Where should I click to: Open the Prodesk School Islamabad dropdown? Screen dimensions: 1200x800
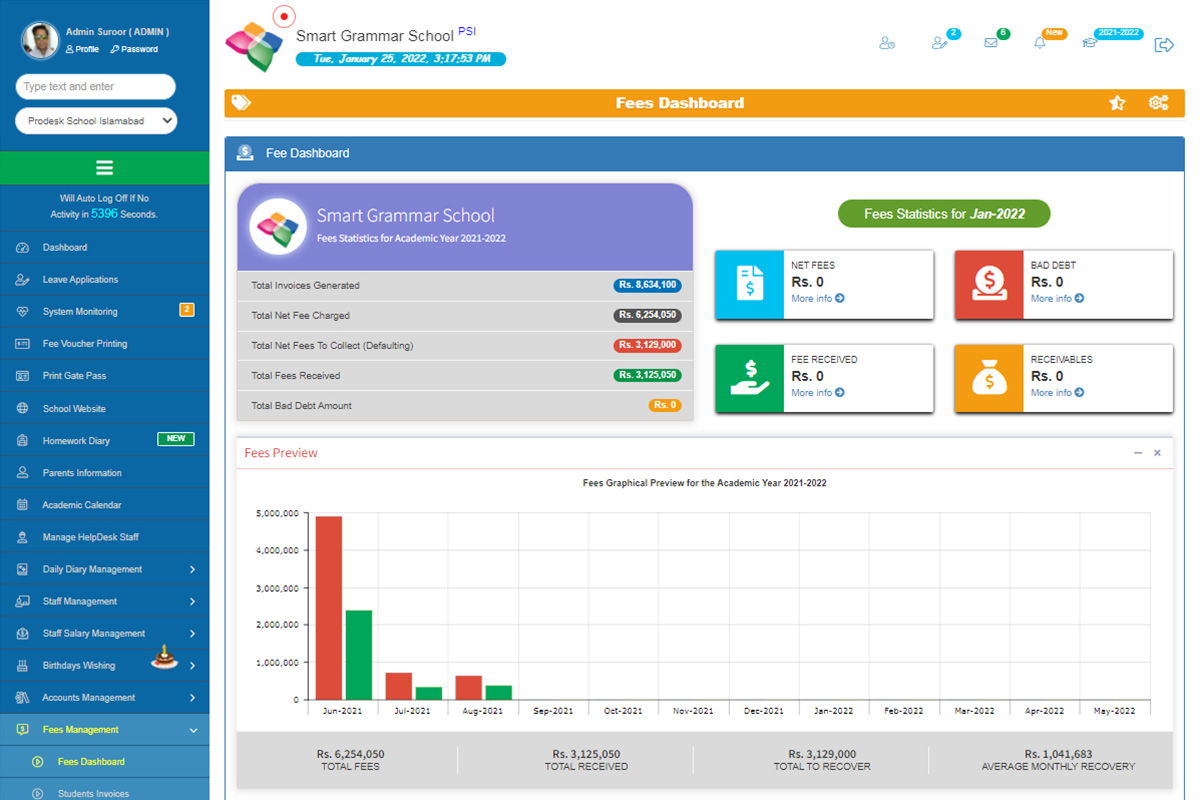click(x=96, y=121)
